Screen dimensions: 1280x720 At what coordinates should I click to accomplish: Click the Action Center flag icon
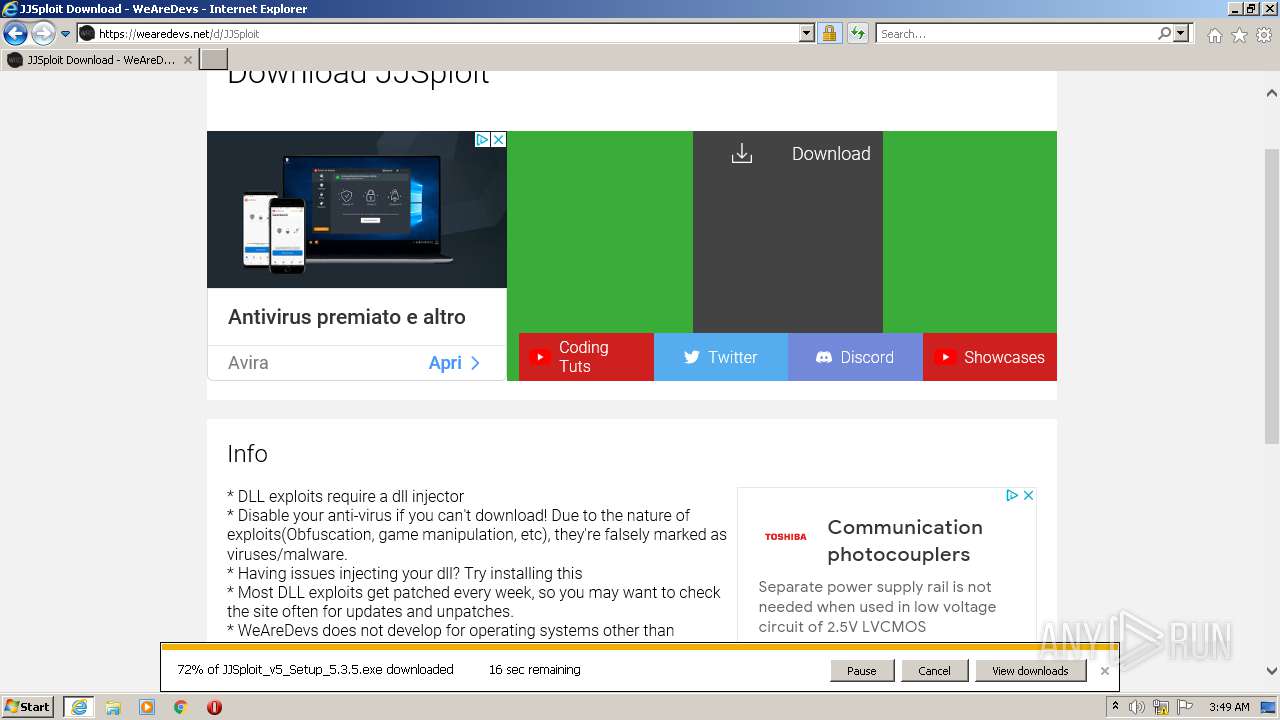click(x=1184, y=707)
